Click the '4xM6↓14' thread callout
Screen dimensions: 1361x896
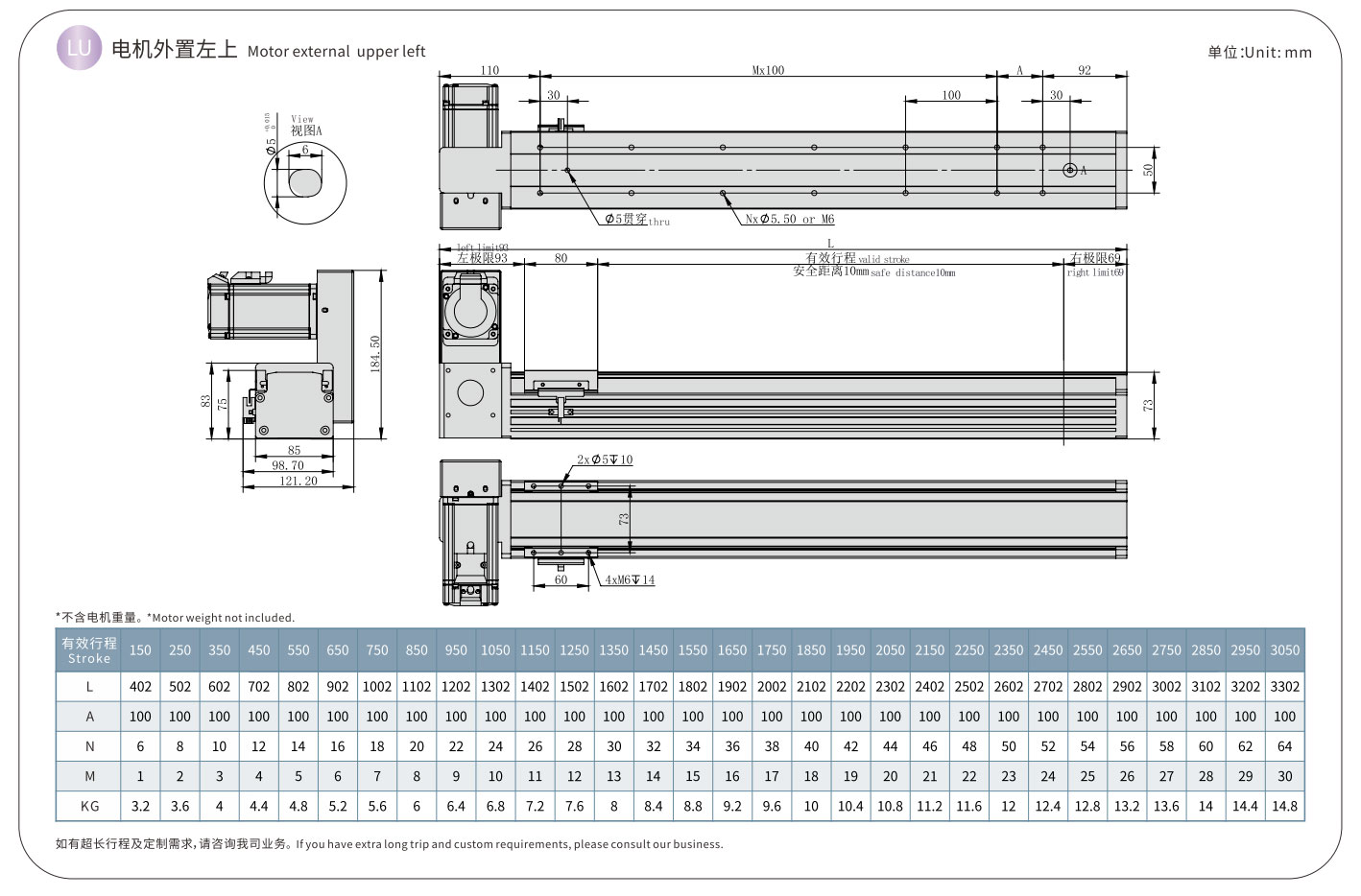630,579
